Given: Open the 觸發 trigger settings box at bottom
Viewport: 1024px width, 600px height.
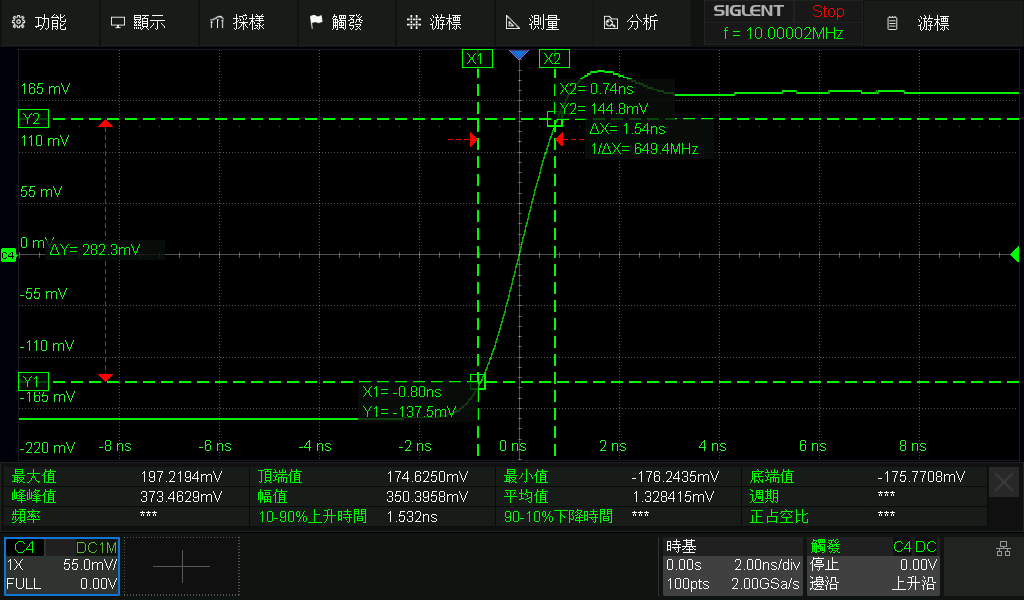Looking at the screenshot, I should (873, 566).
